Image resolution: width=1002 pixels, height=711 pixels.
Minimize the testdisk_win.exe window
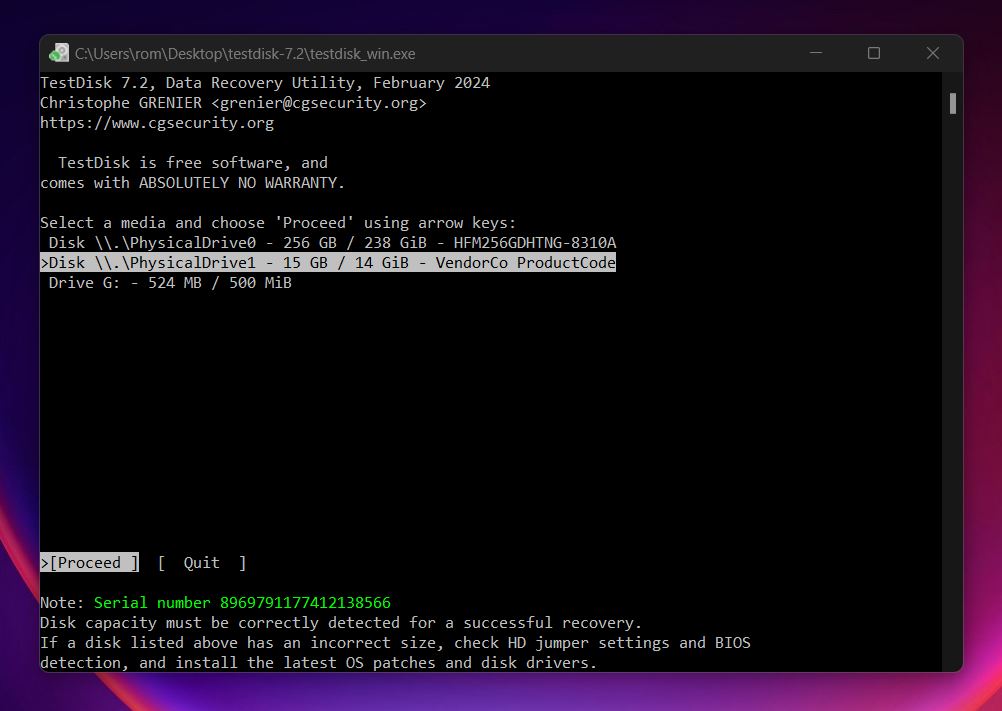(816, 53)
